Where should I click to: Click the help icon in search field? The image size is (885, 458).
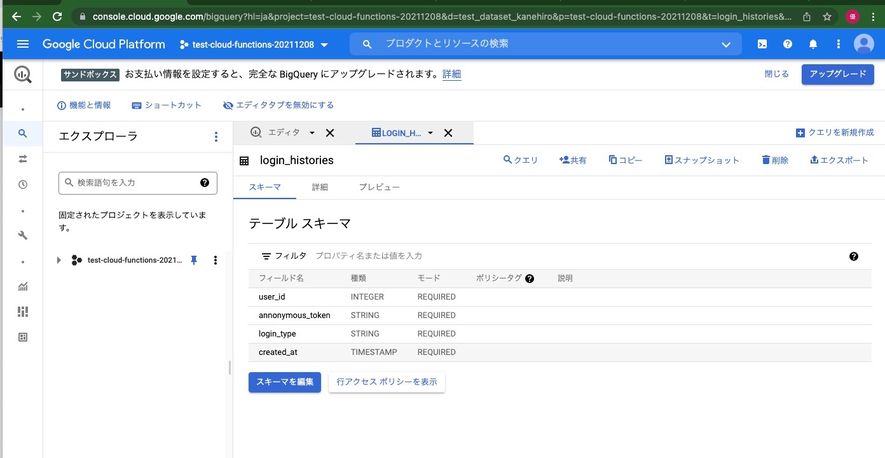[x=204, y=183]
